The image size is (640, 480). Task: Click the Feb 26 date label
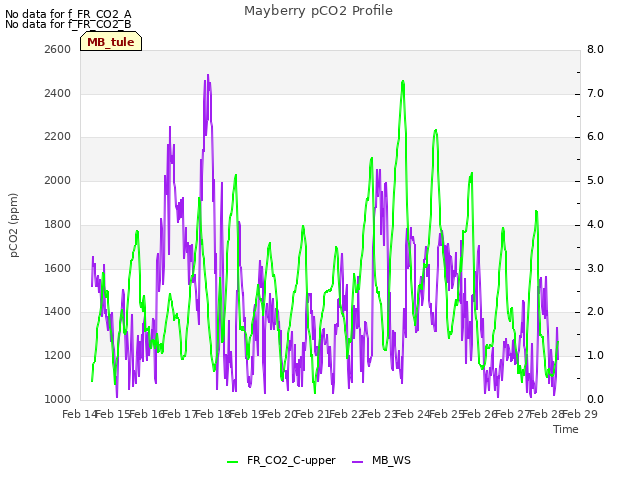tap(480, 414)
